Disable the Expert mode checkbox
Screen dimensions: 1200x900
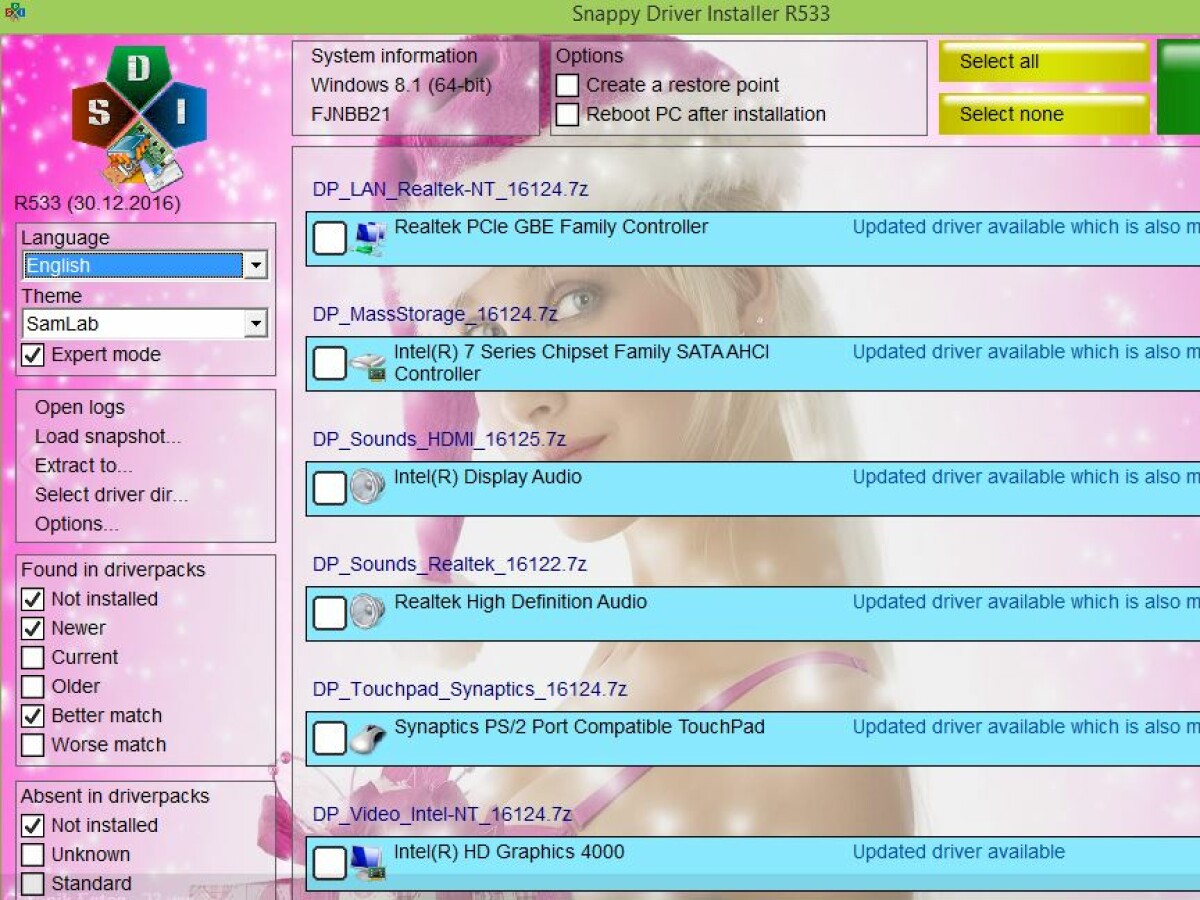pos(34,355)
